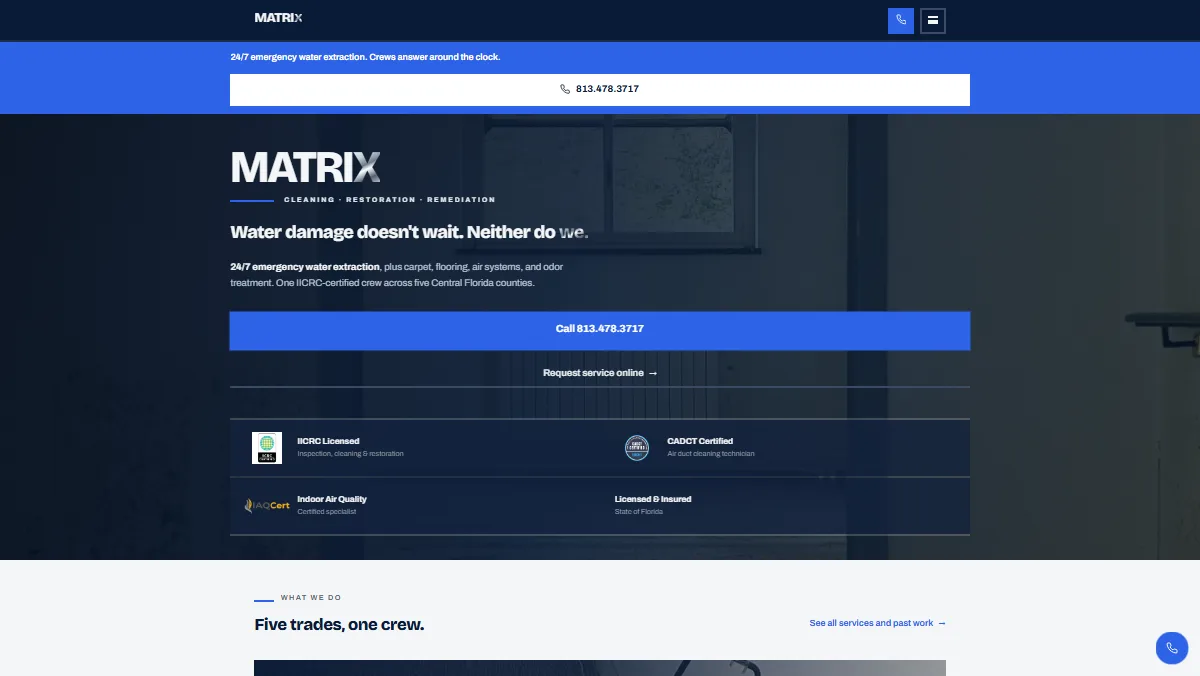
Task: Click the Water damage doesn't wait headline
Action: [x=409, y=232]
